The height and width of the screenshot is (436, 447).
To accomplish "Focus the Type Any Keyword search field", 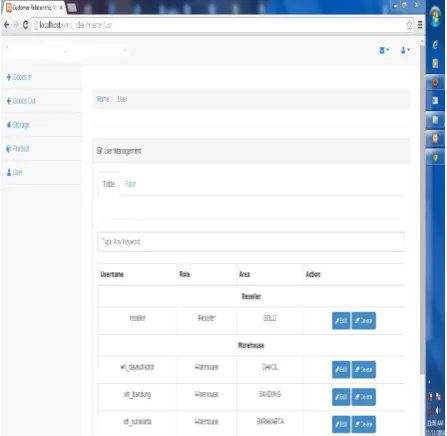I will [251, 242].
